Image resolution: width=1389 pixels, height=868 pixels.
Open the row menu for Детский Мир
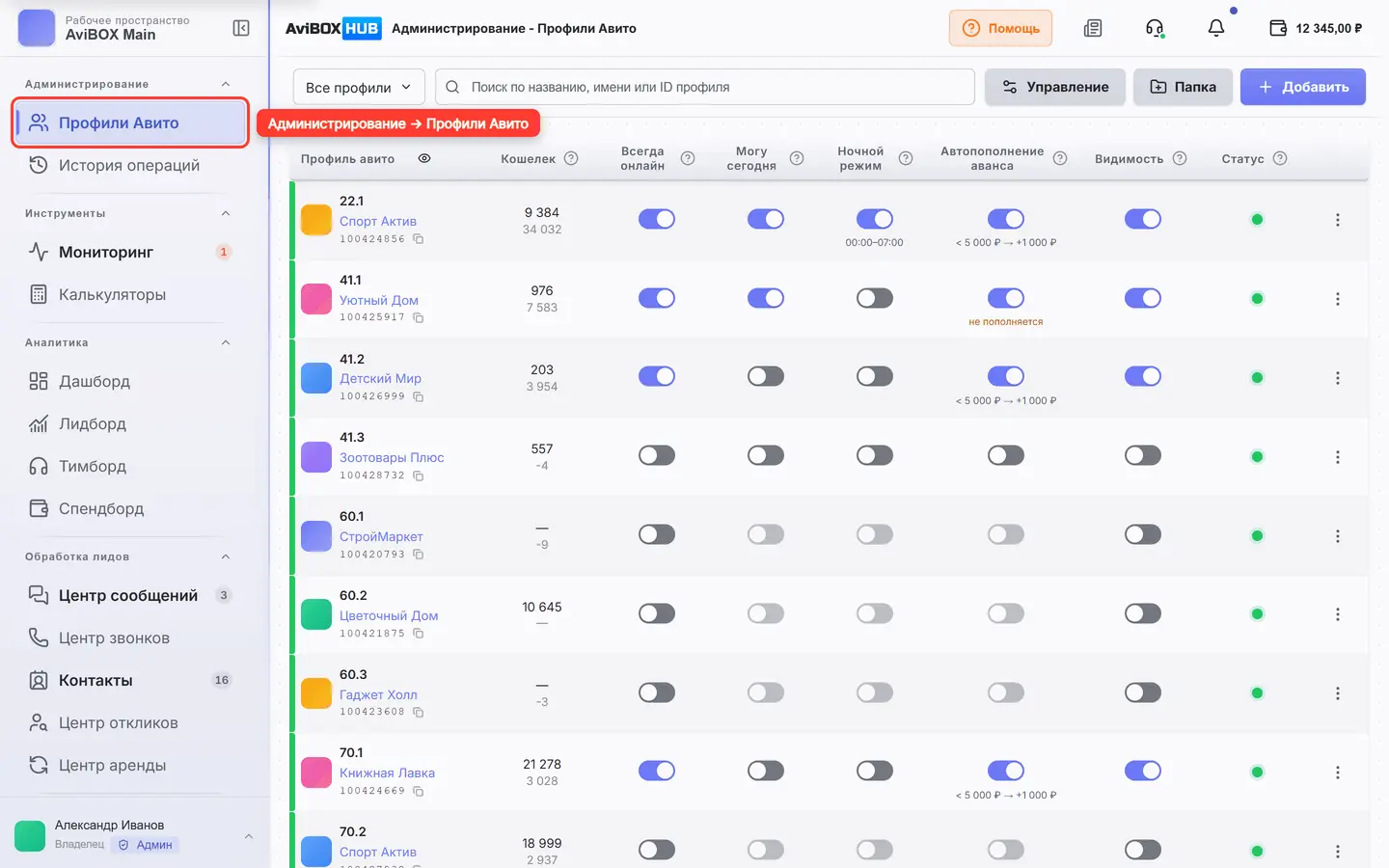[1338, 378]
